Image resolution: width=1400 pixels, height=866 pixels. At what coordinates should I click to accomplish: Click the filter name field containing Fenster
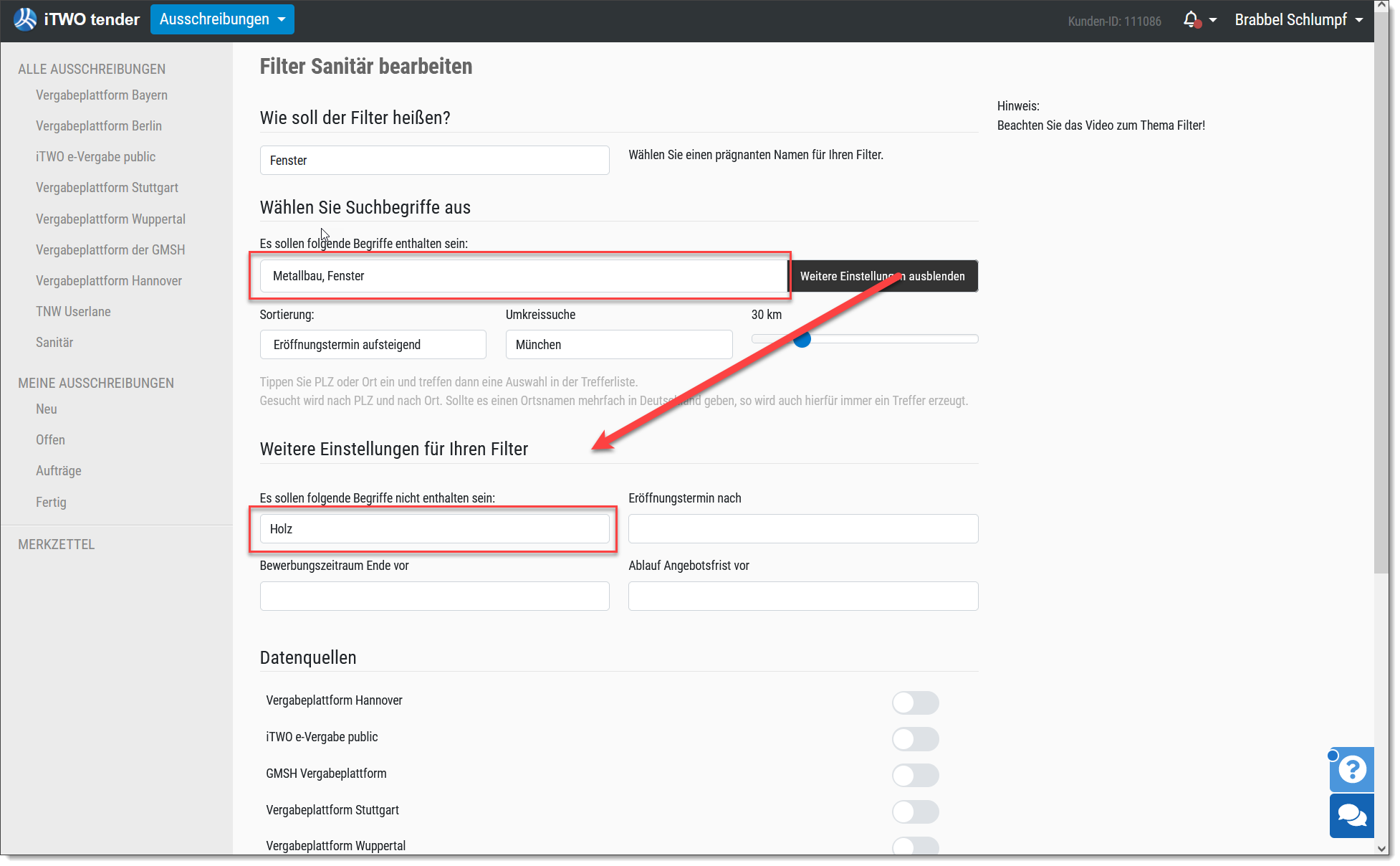[434, 161]
